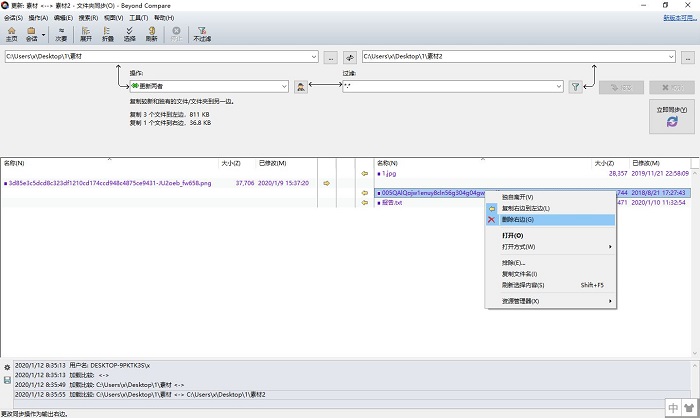This screenshot has height=418, width=700.
Task: Open the left folder path dropdown
Action: point(316,58)
